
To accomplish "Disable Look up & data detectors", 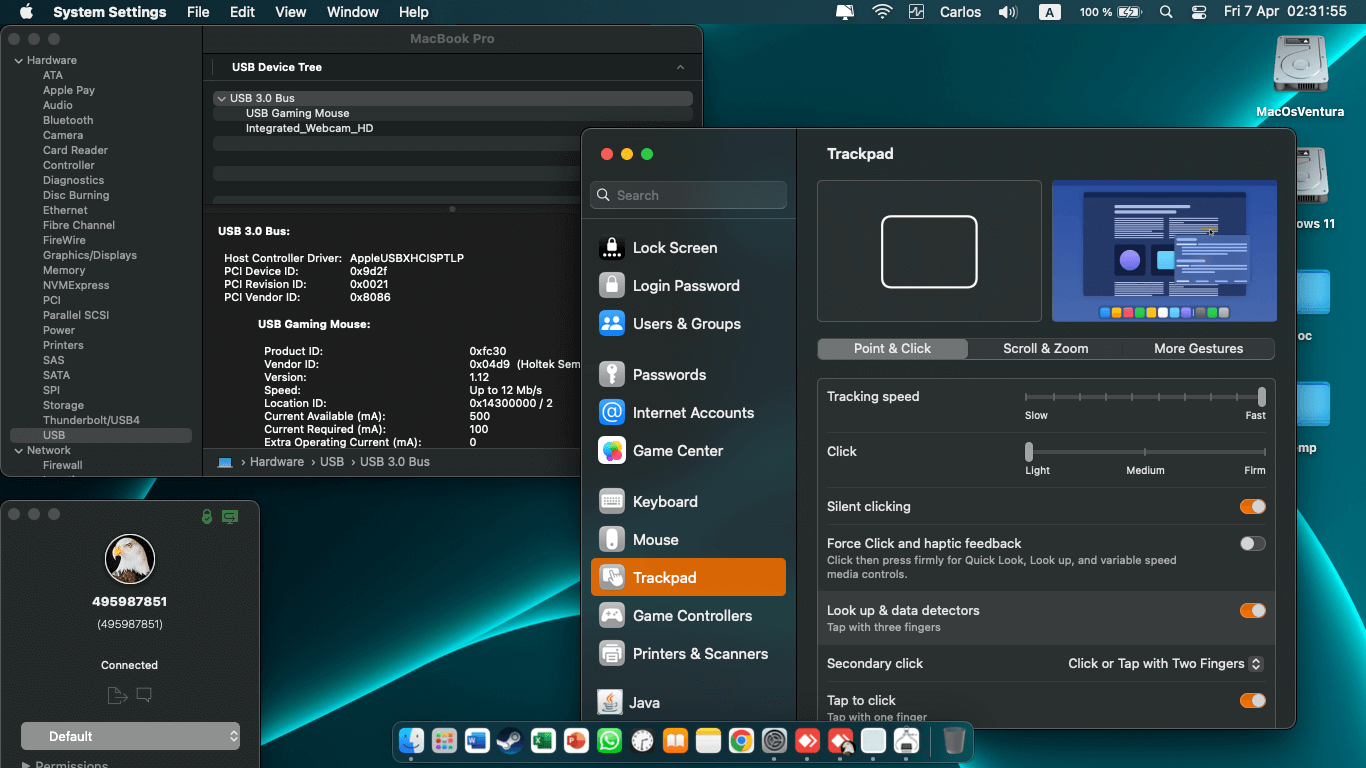I will coord(1253,611).
